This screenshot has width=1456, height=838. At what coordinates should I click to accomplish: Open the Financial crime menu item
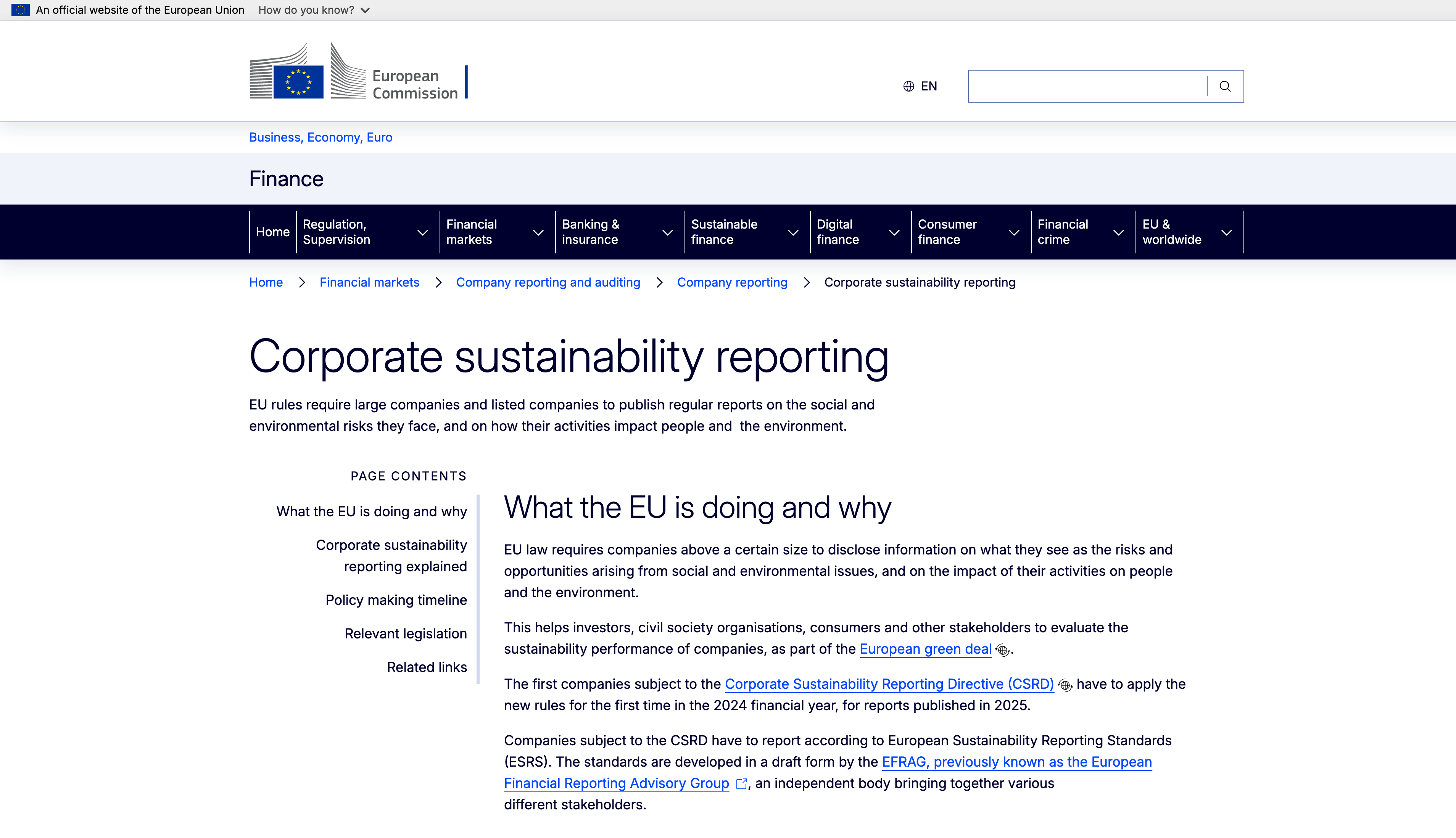1062,232
